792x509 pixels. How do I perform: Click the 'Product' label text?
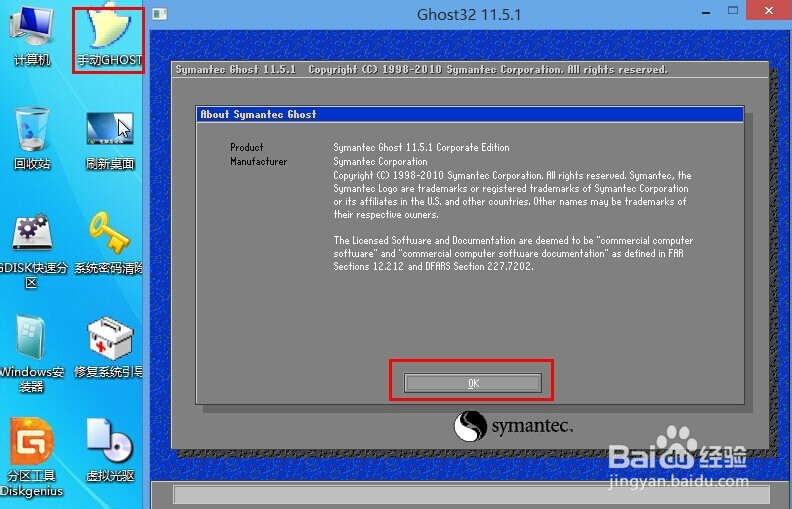pyautogui.click(x=246, y=147)
